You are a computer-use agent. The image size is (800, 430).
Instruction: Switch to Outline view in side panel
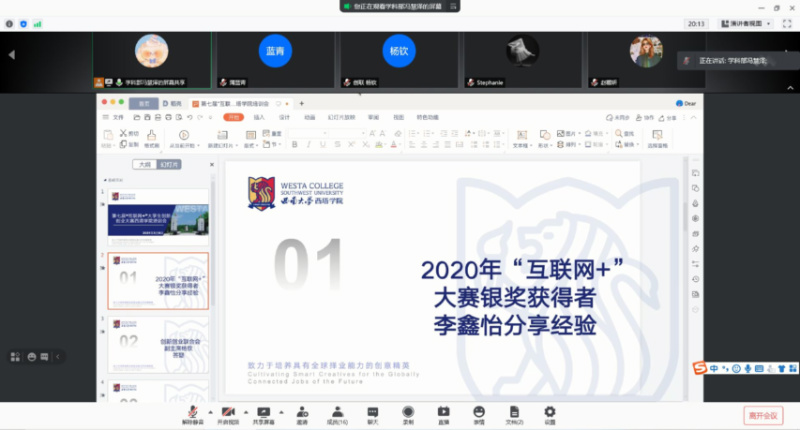(145, 165)
